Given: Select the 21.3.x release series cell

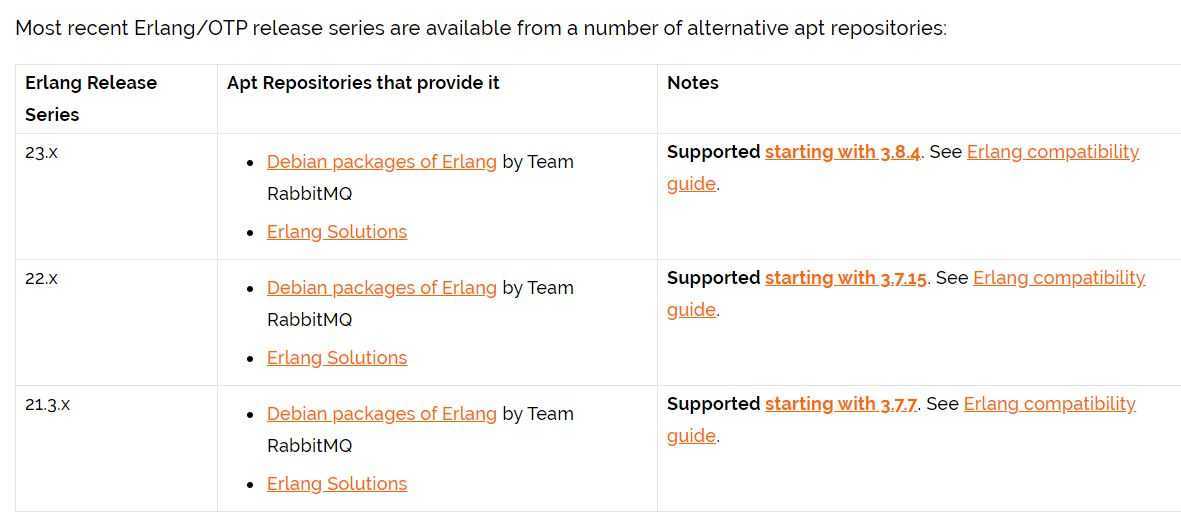Looking at the screenshot, I should pyautogui.click(x=116, y=448).
